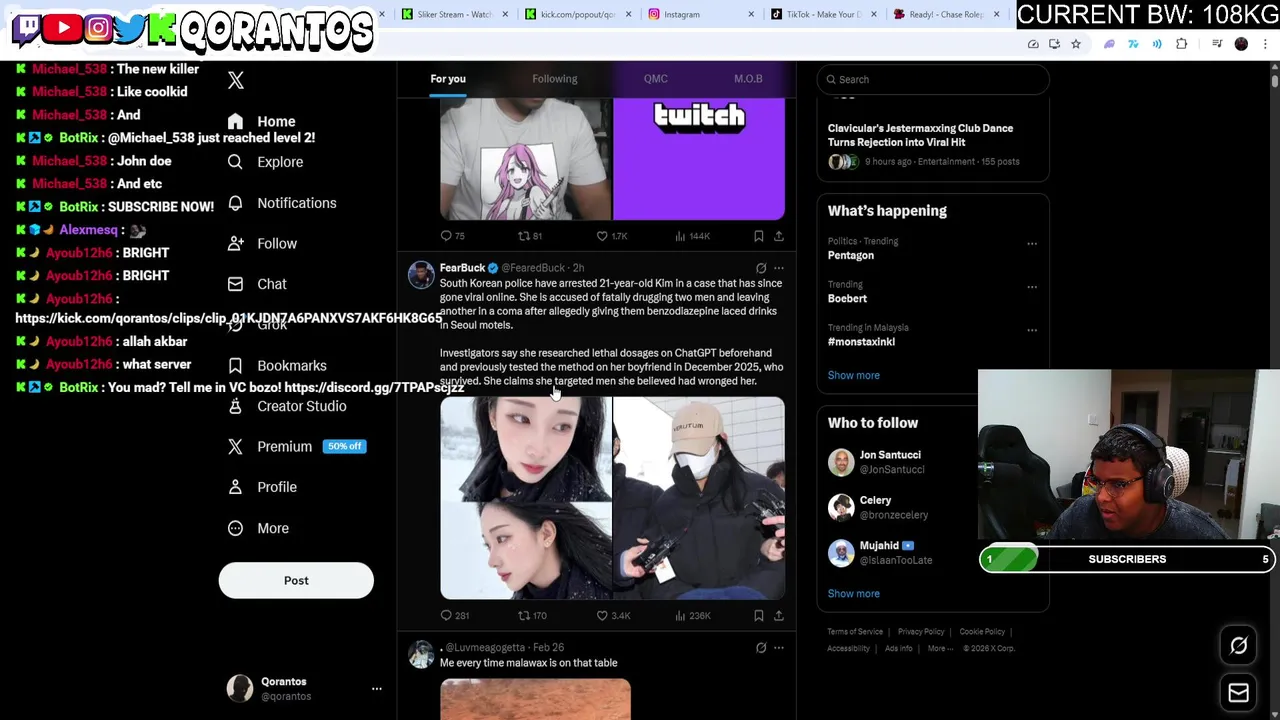The width and height of the screenshot is (1280, 720).
Task: Open options for #monstaxinkl trend
Action: coord(1032,330)
